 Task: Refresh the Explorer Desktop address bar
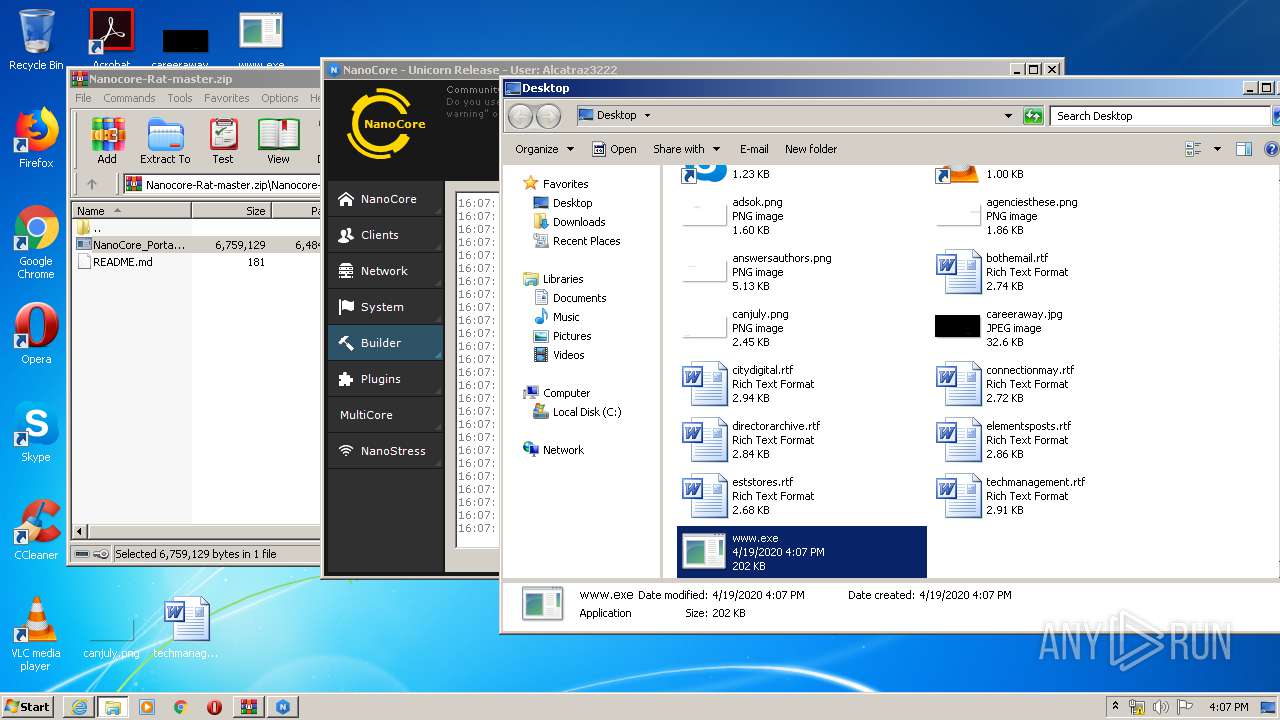(x=1033, y=116)
